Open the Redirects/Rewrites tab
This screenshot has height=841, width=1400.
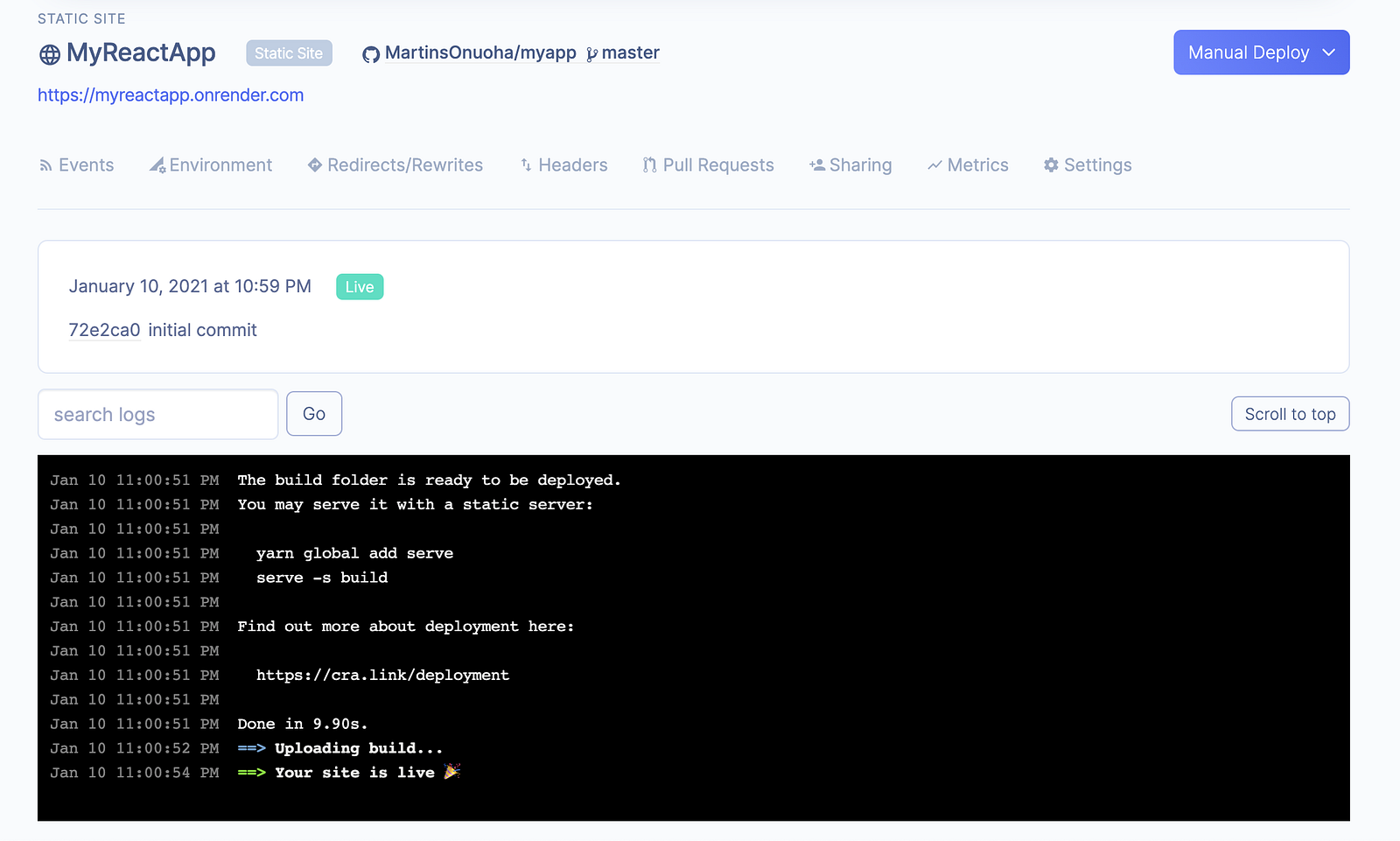(395, 165)
